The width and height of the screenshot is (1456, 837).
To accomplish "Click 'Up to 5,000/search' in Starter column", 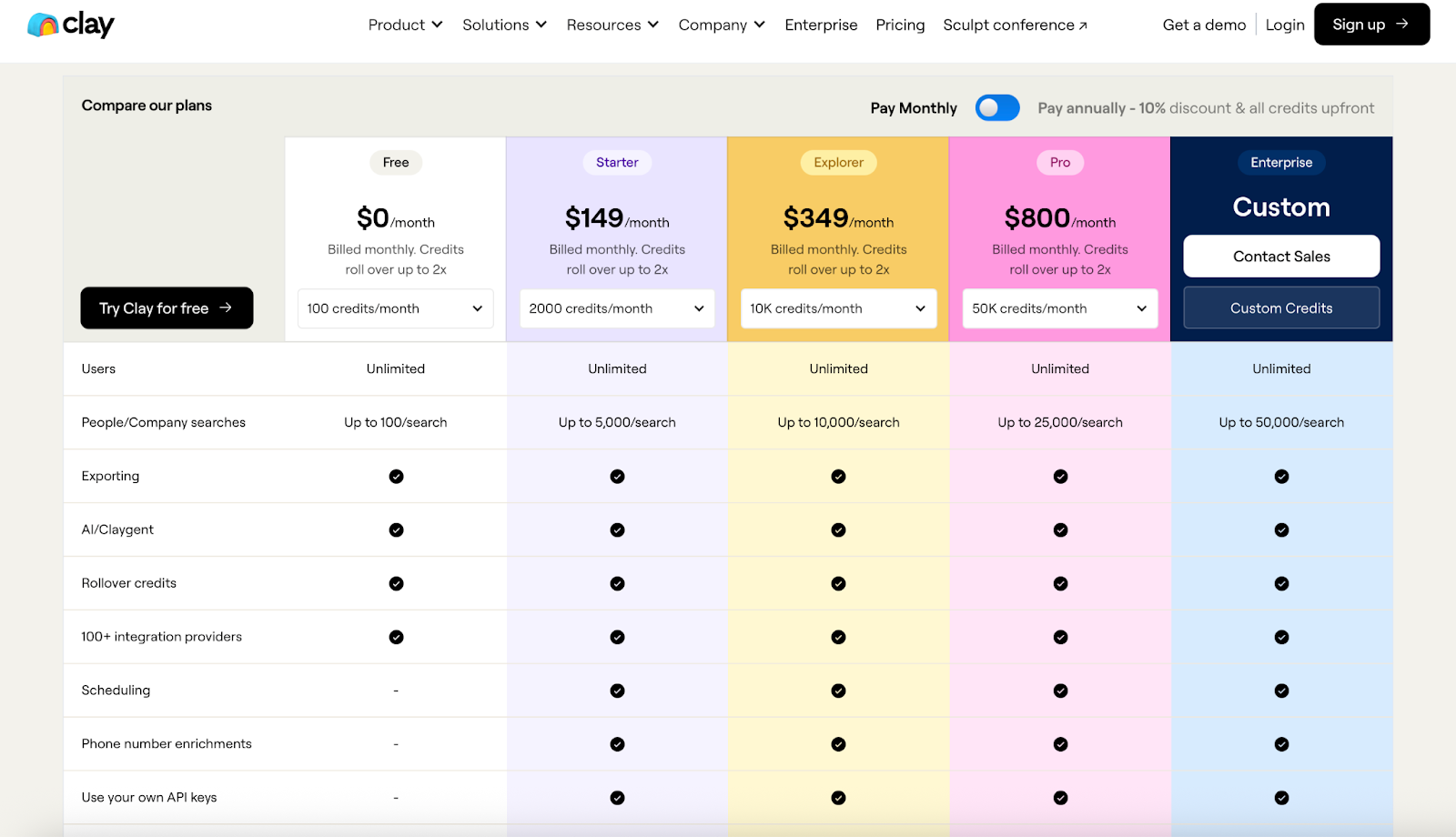I will click(617, 422).
